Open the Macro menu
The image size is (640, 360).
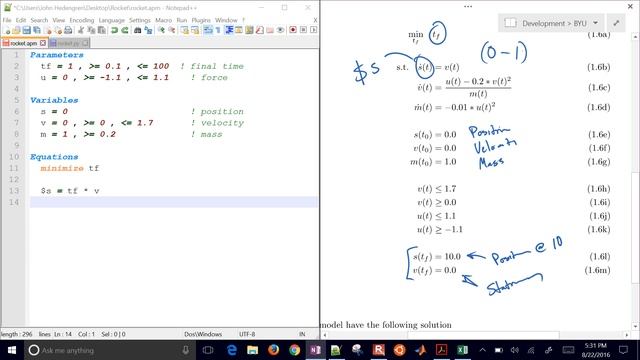click(163, 20)
